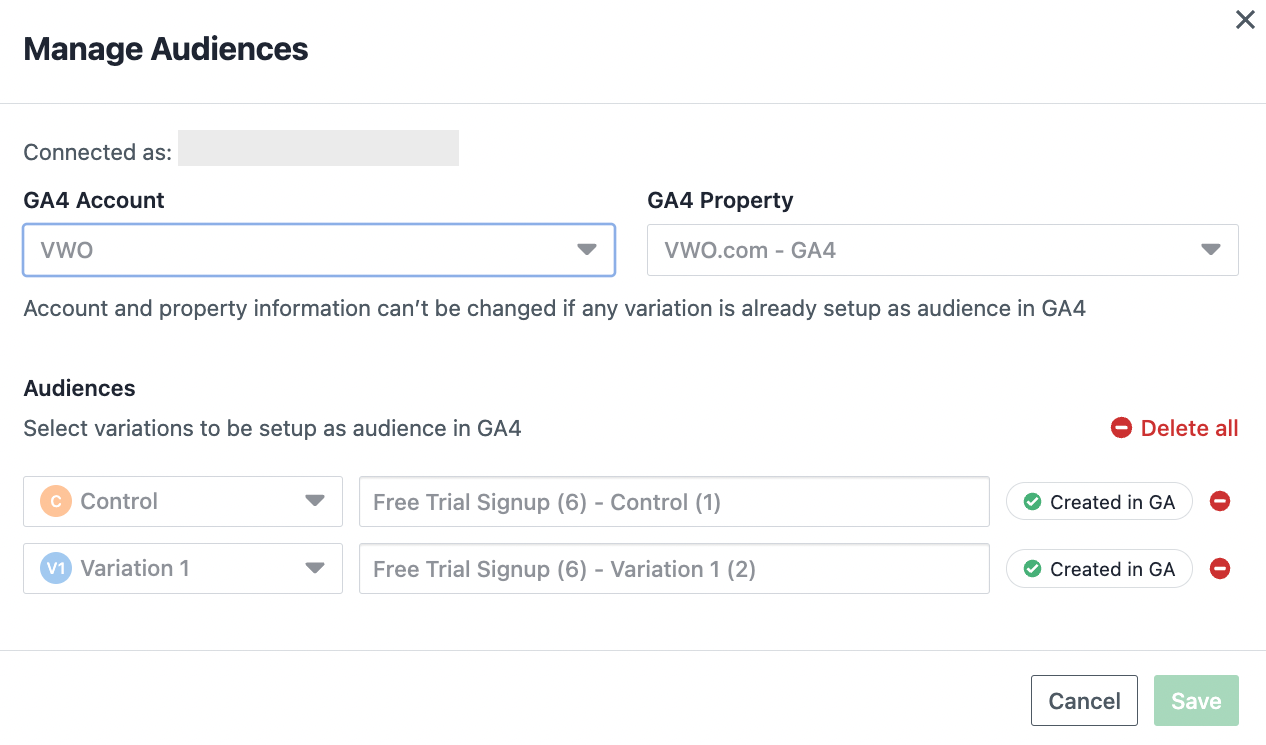The height and width of the screenshot is (745, 1266).
Task: Click green checkmark in Control's Created in GA
Action: (x=1033, y=502)
